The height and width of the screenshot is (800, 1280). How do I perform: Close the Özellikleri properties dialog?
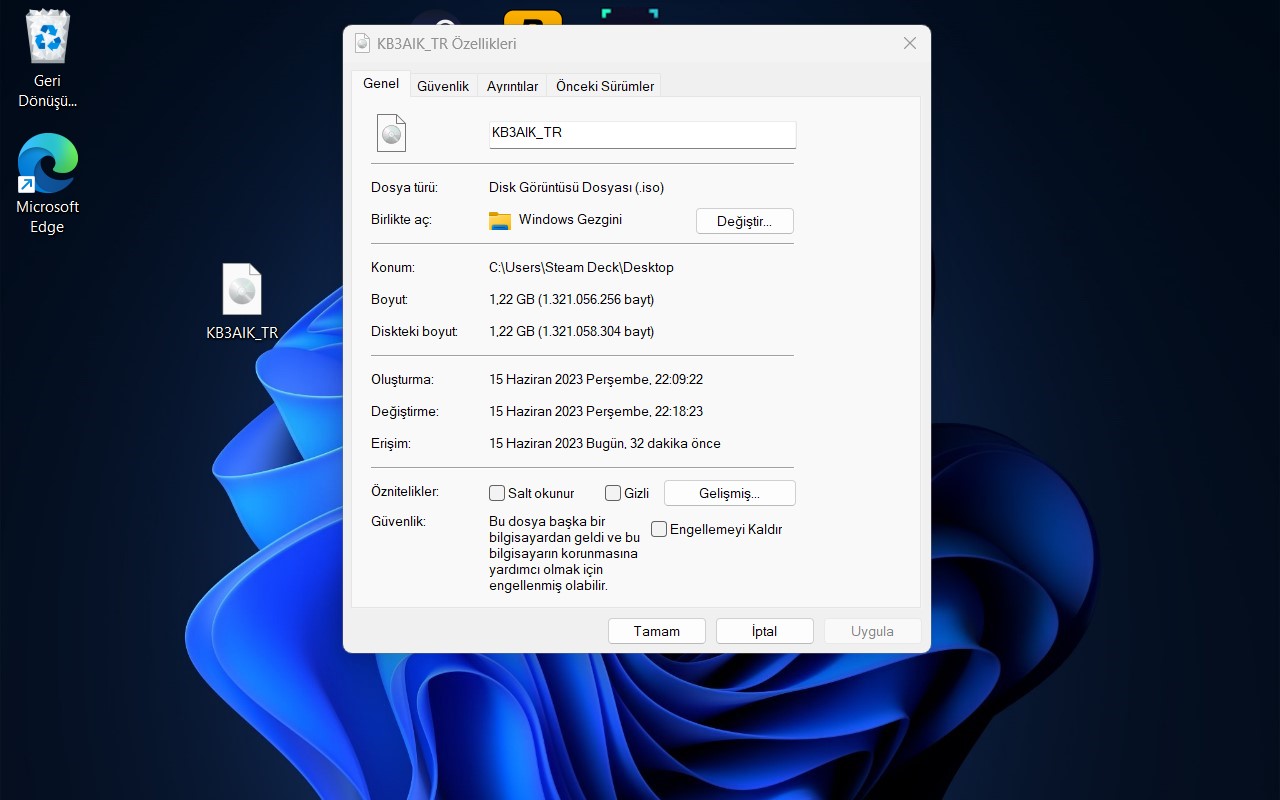tap(909, 43)
